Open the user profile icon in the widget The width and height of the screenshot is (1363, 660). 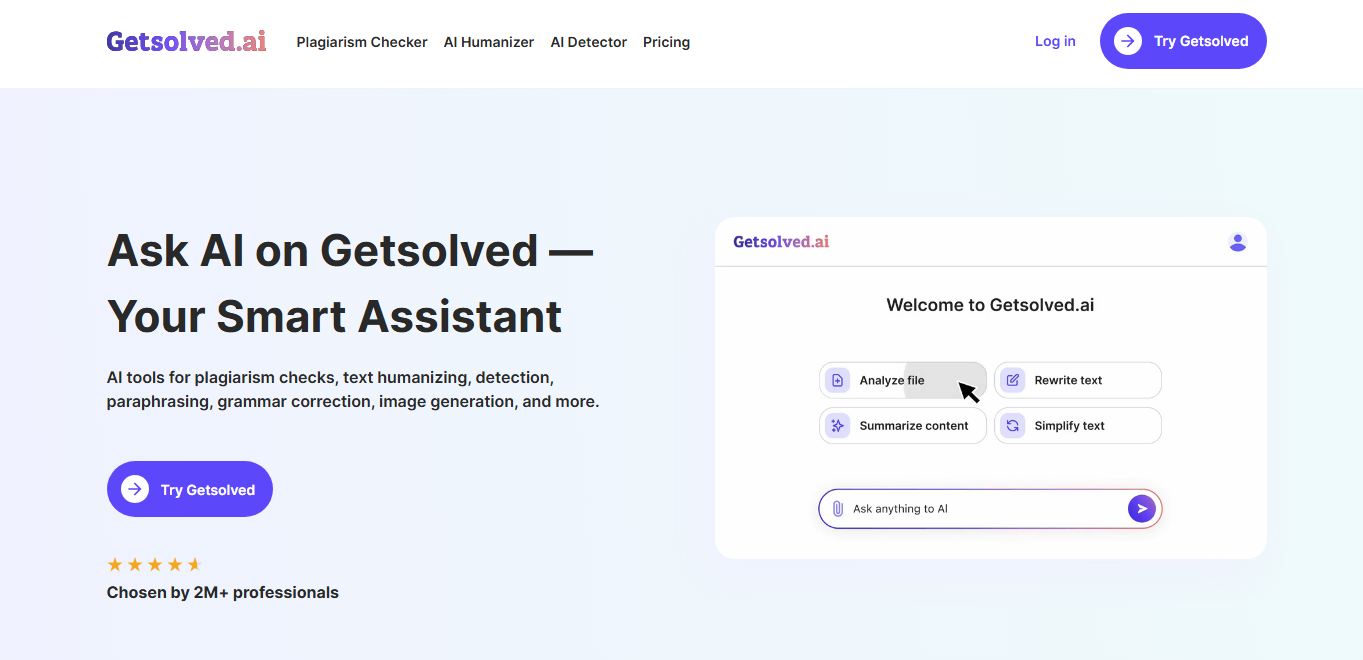[1237, 242]
